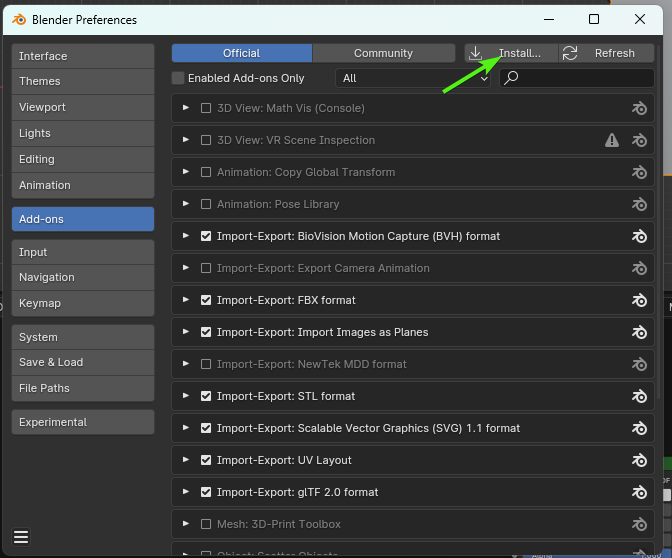Open the Input preferences section
This screenshot has height=558, width=672.
(83, 252)
